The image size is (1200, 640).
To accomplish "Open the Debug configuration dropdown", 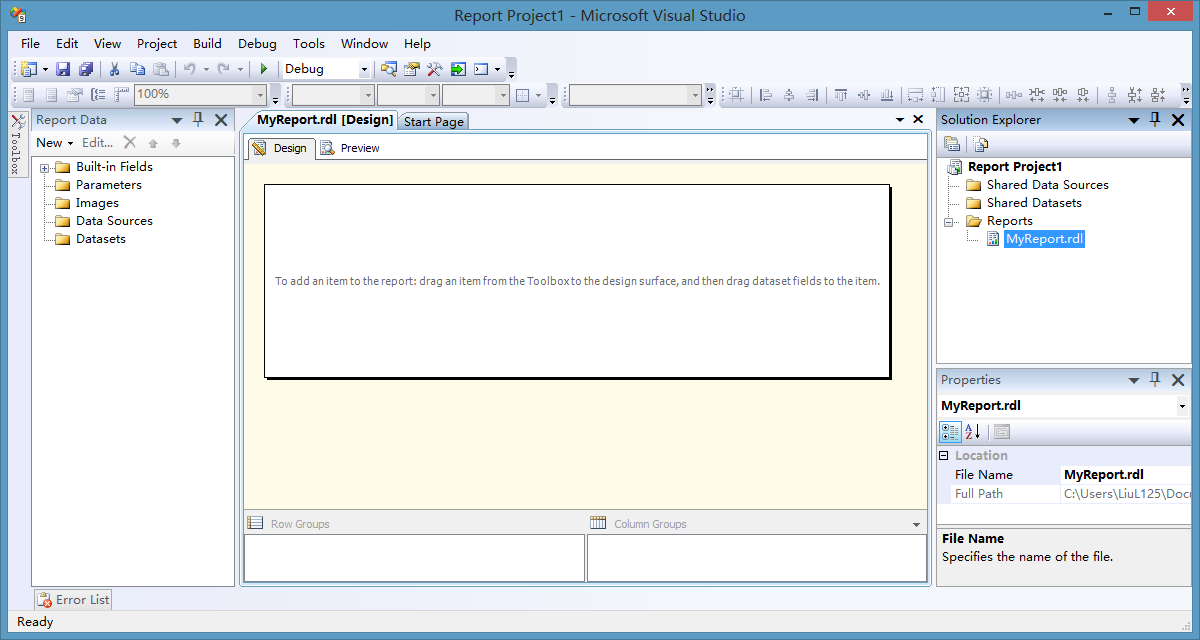I will (x=364, y=70).
